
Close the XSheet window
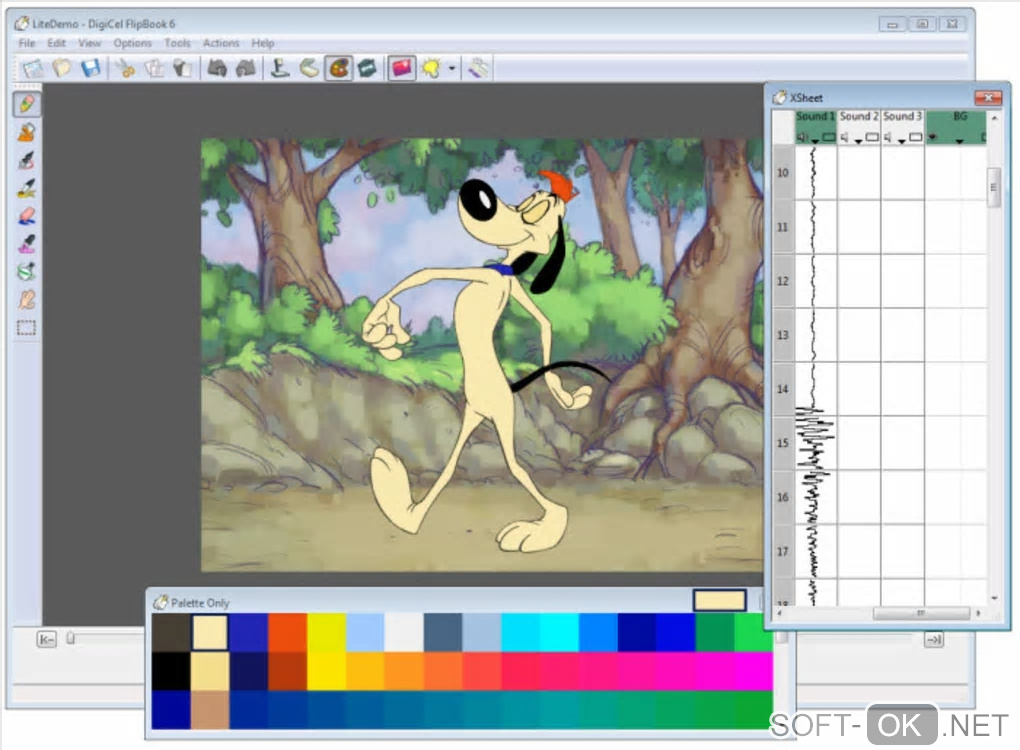[x=988, y=98]
